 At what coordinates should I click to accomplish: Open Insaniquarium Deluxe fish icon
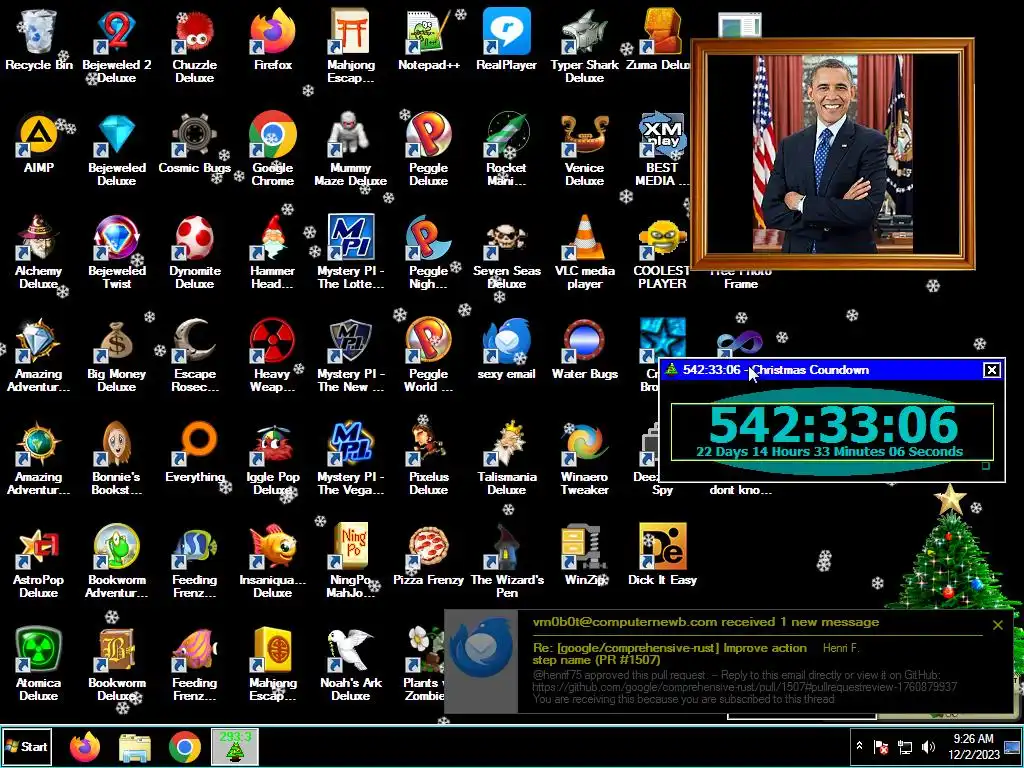(272, 560)
